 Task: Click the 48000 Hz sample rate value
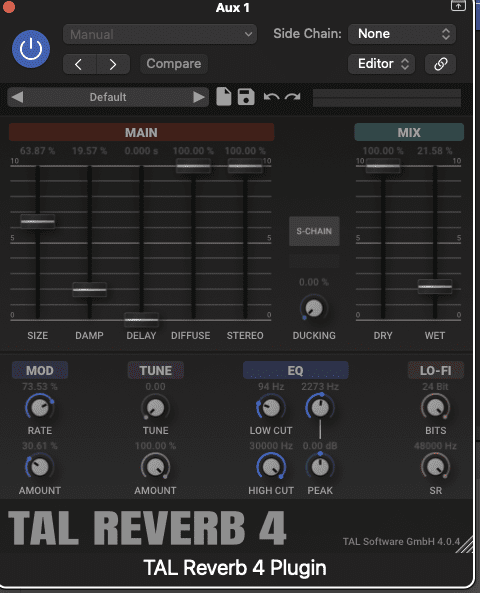coord(435,446)
